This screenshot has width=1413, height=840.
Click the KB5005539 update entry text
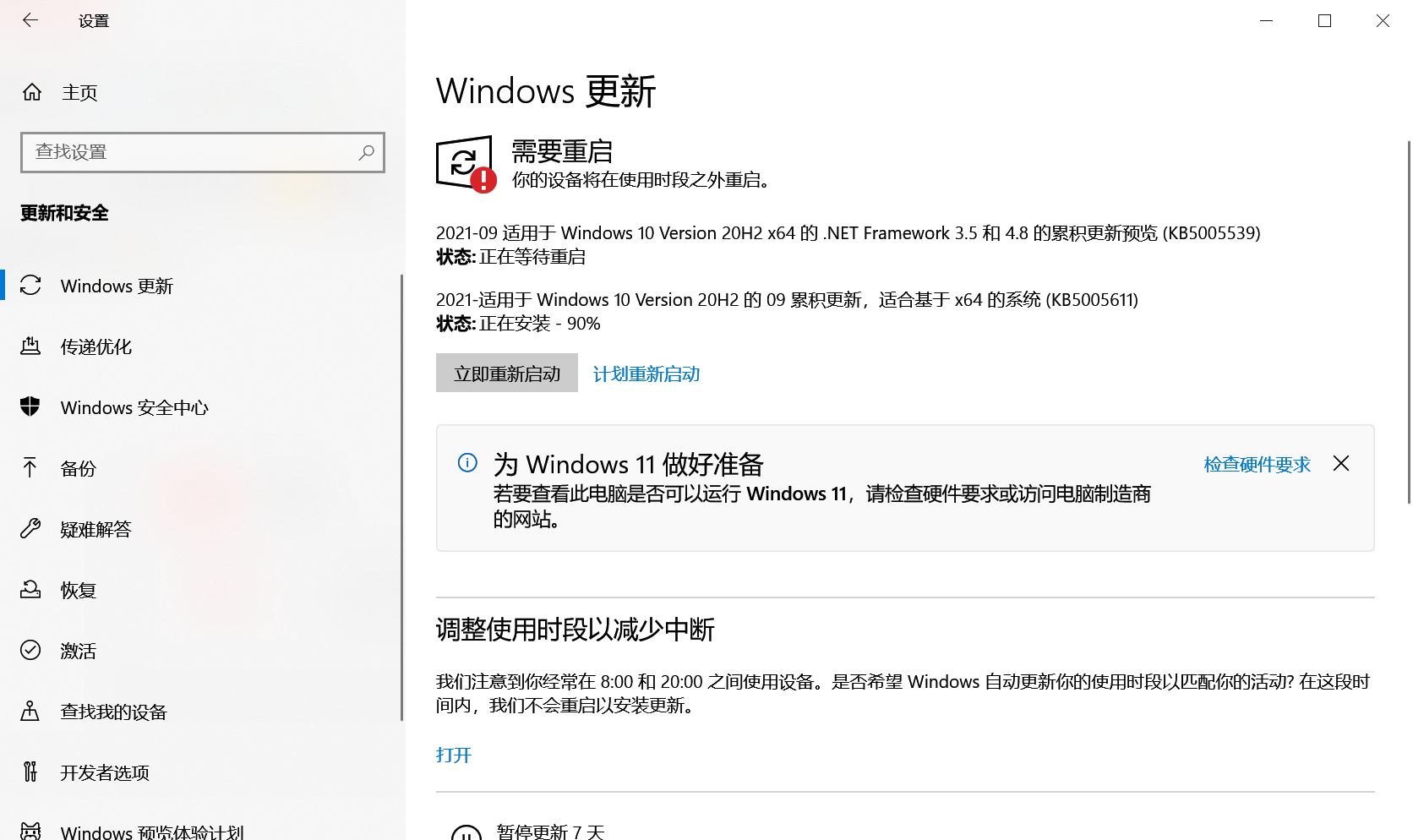click(x=848, y=233)
